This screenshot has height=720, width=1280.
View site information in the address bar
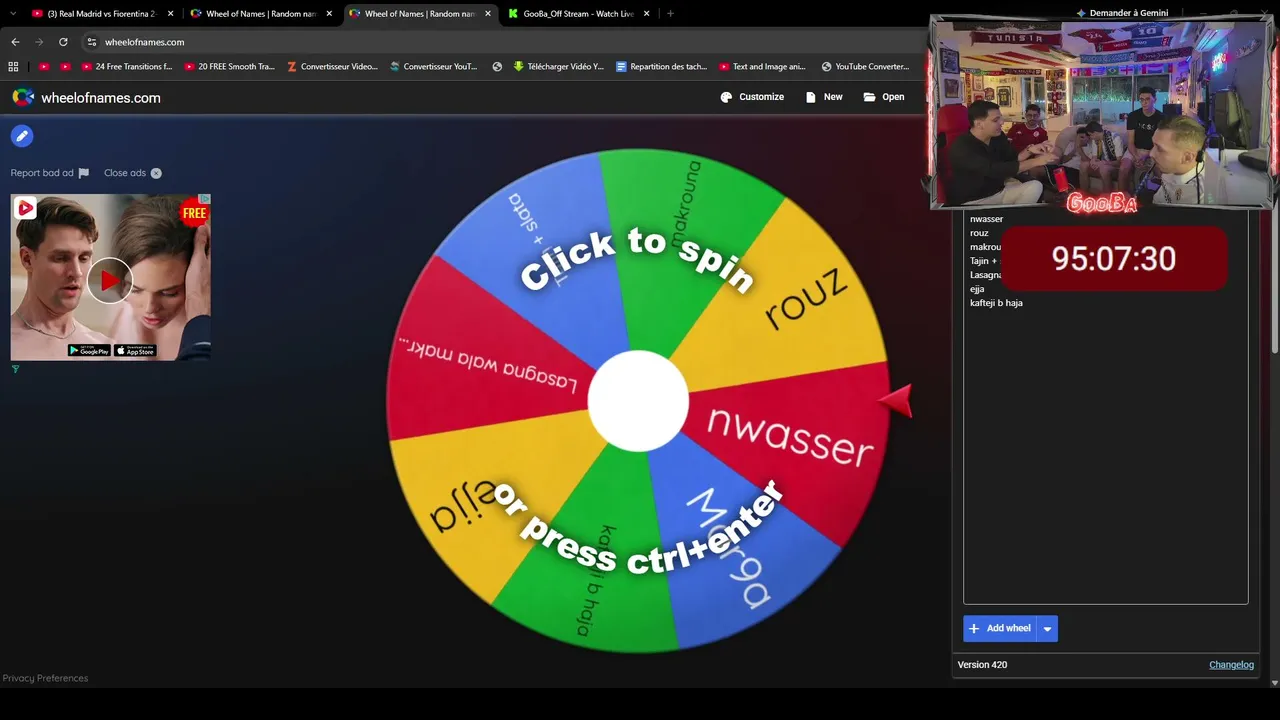click(x=91, y=42)
